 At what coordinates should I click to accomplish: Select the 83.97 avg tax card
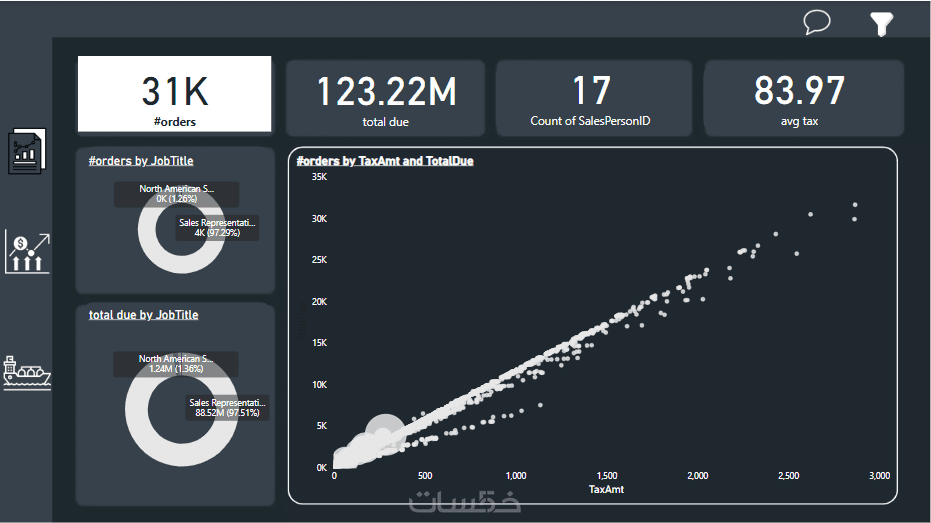[x=803, y=98]
